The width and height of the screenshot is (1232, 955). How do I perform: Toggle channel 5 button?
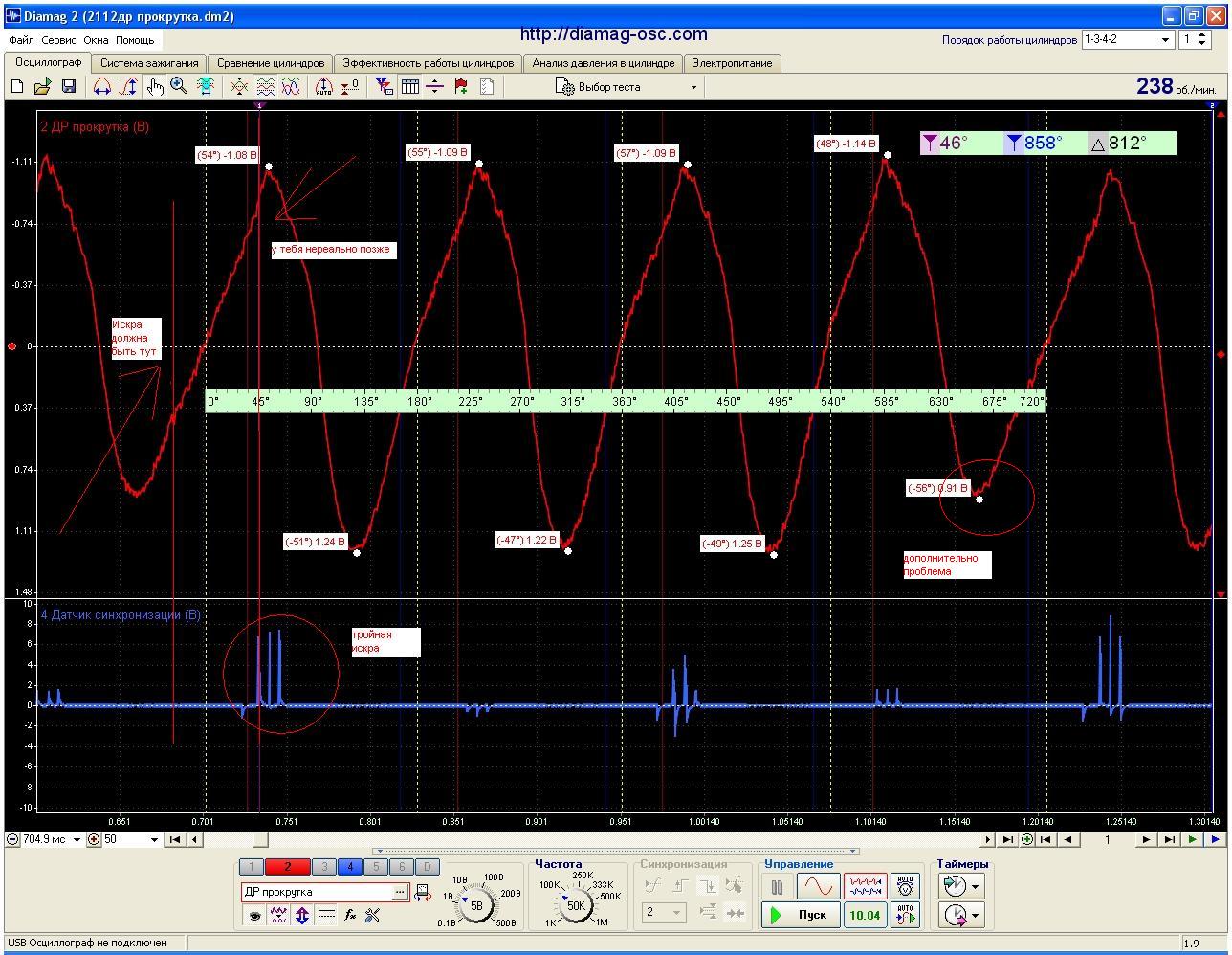pyautogui.click(x=376, y=867)
